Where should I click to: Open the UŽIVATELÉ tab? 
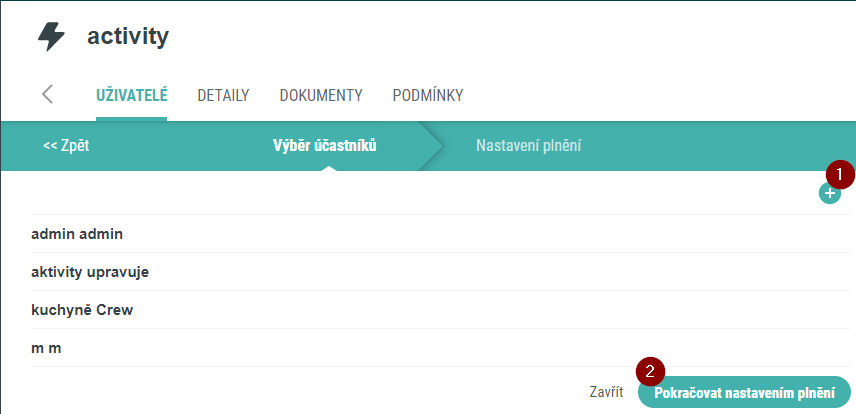click(x=132, y=96)
